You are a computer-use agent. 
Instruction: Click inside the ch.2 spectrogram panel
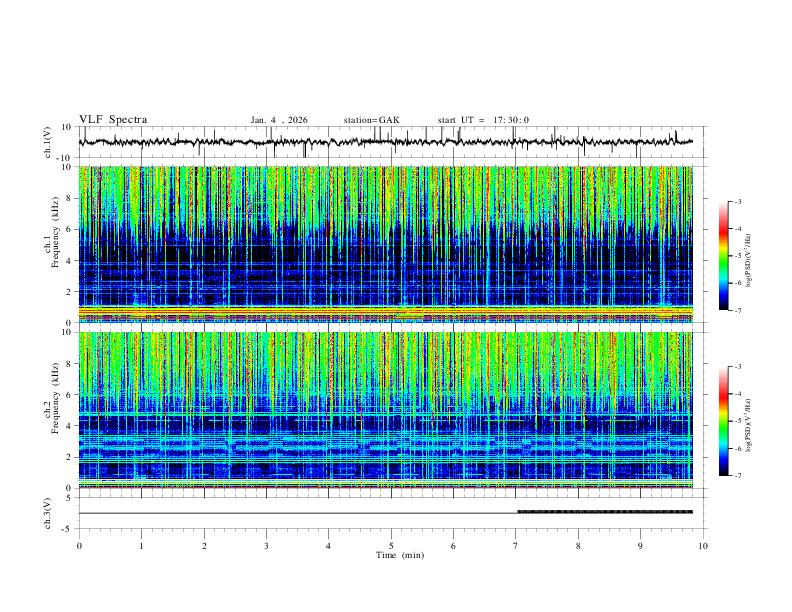(385, 410)
